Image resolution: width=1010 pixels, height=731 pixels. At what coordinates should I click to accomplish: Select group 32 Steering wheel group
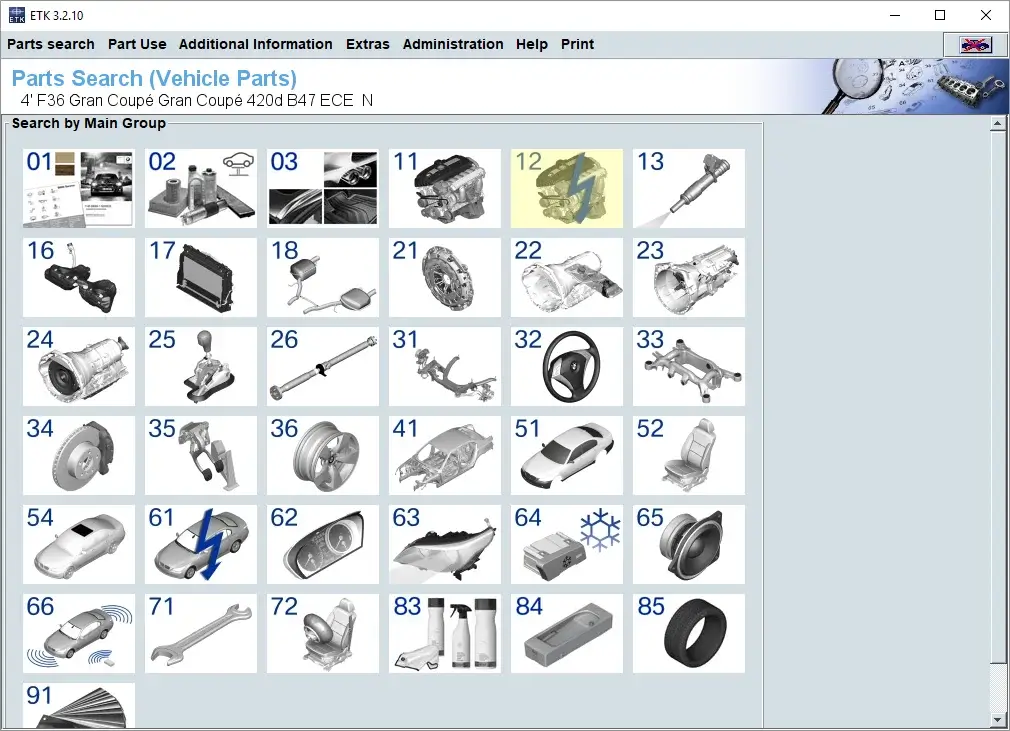[x=566, y=366]
